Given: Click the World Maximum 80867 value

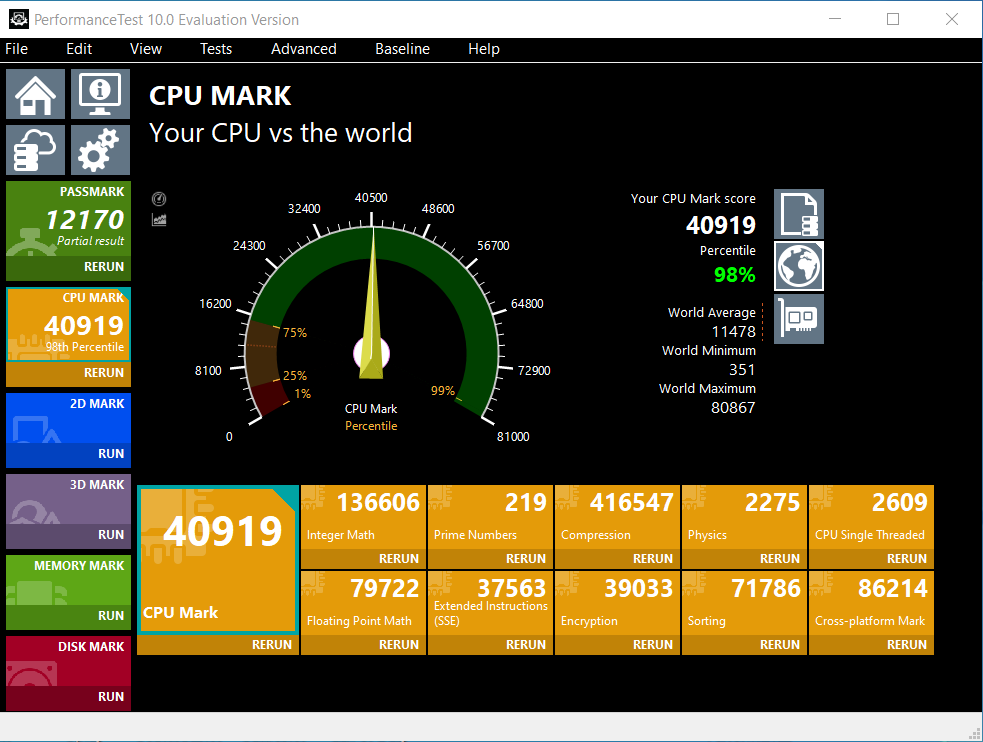Looking at the screenshot, I should [x=733, y=408].
